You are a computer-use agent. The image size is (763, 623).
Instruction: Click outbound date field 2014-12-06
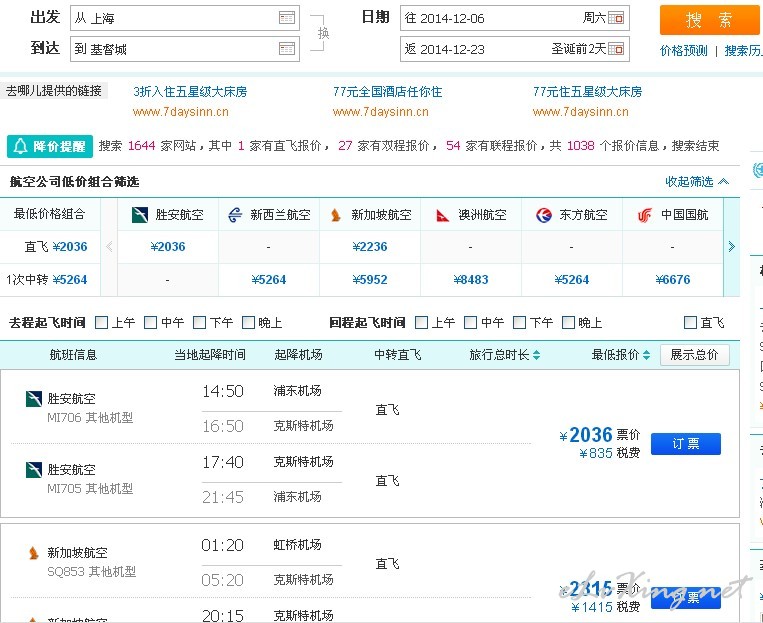pos(515,18)
